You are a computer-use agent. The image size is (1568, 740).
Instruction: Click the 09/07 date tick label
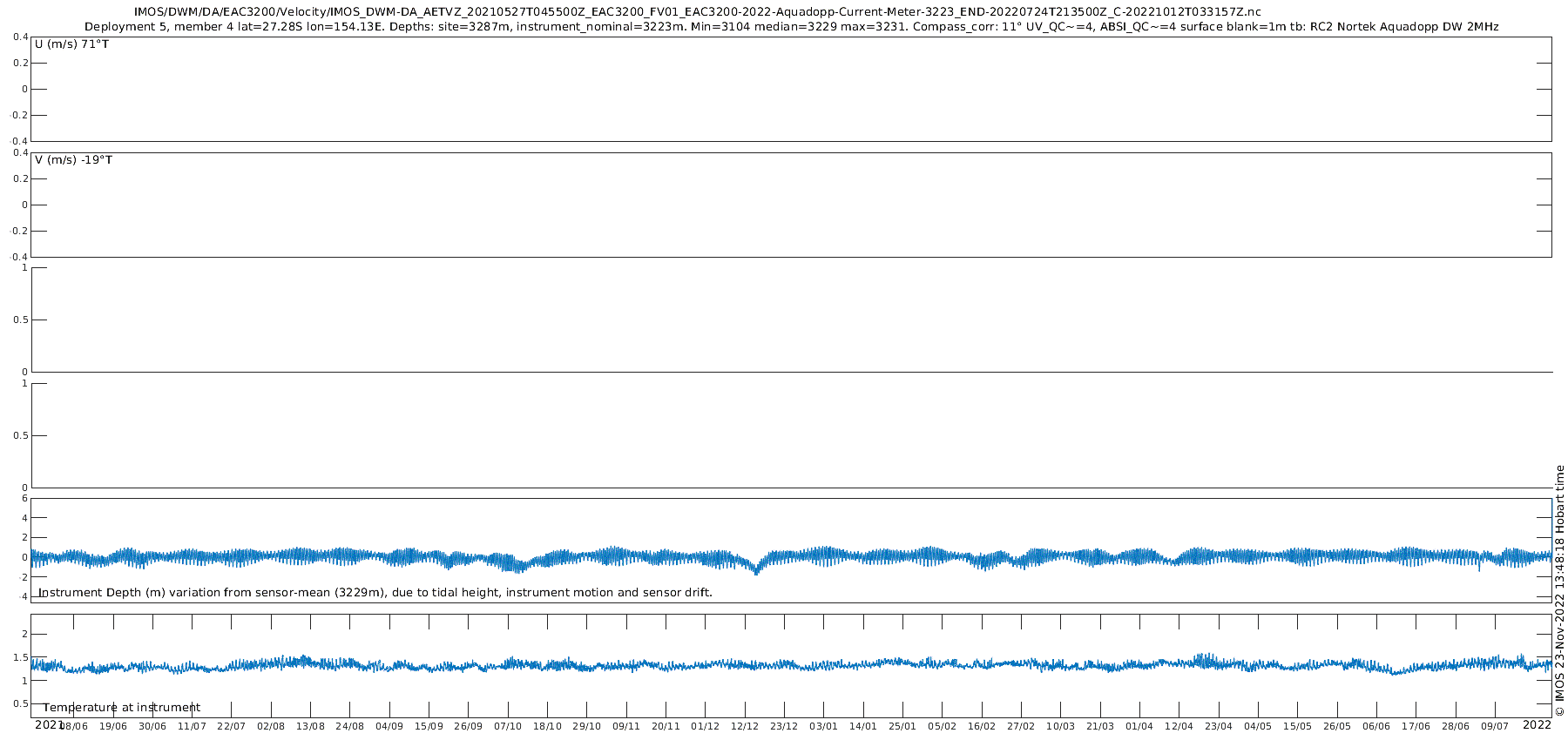click(x=1495, y=726)
